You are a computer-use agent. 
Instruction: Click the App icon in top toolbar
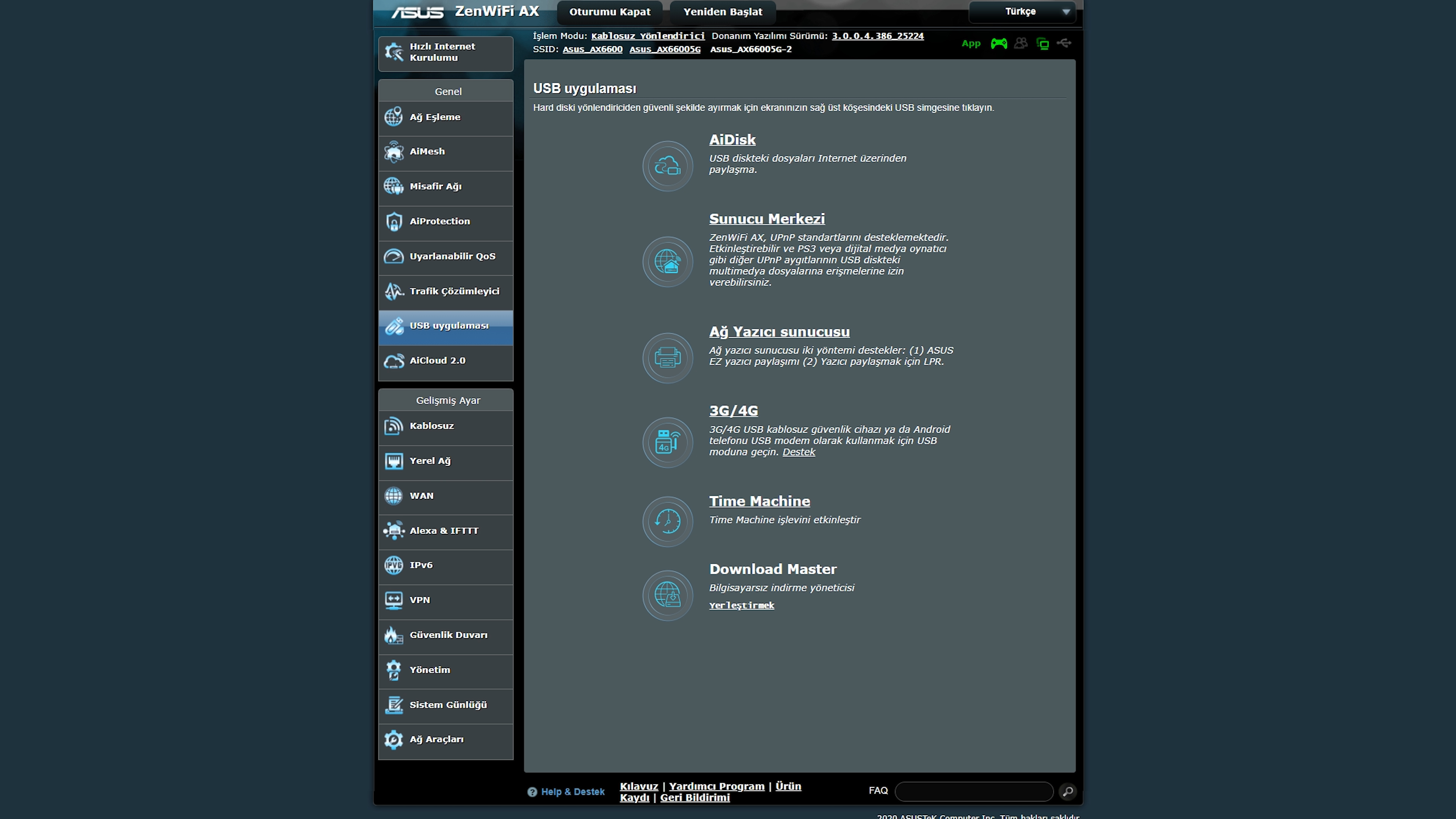pos(968,43)
